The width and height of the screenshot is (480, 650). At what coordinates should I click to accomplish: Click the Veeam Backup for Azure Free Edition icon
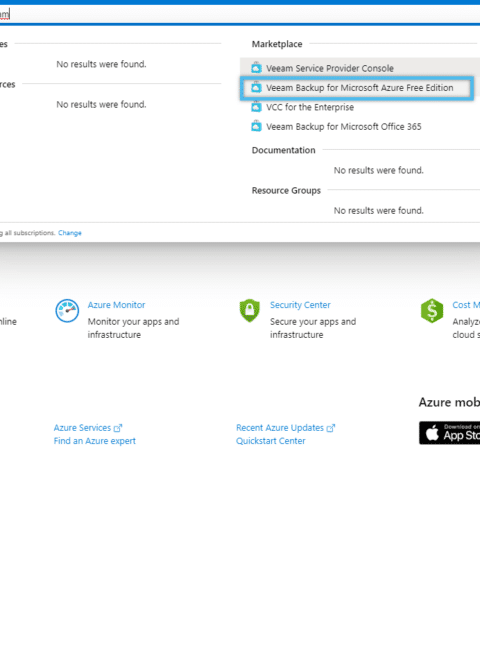[256, 87]
